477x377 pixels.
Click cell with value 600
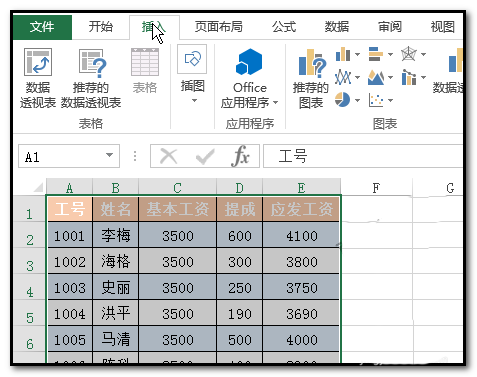pyautogui.click(x=240, y=235)
